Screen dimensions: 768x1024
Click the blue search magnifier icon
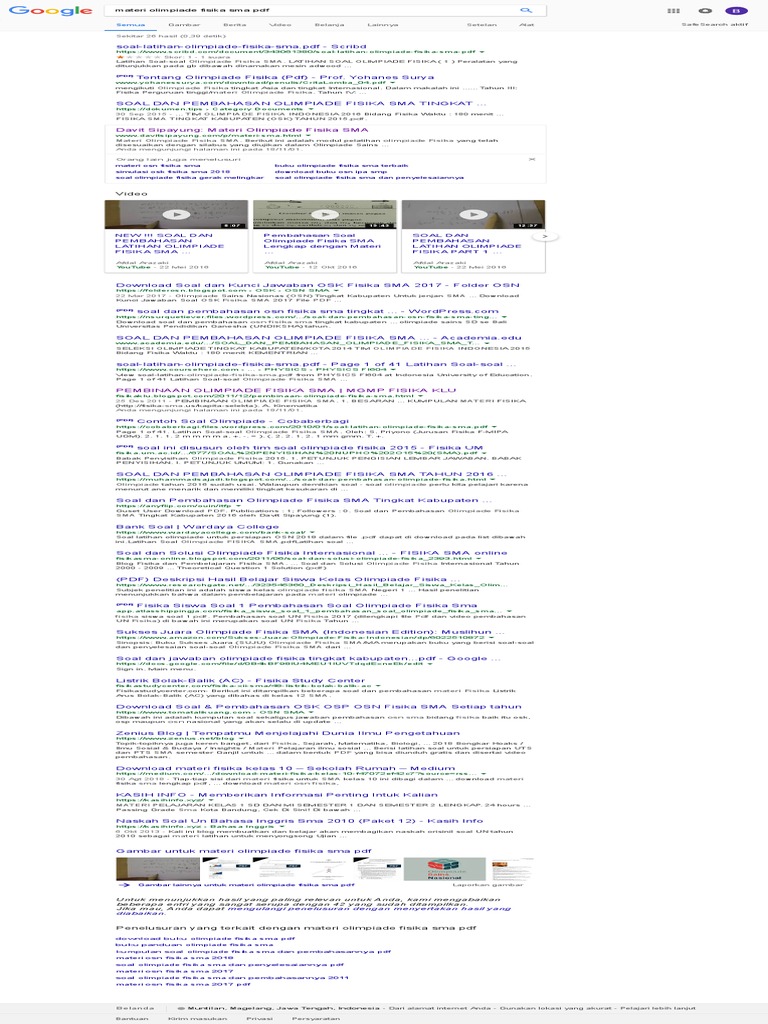tap(526, 10)
